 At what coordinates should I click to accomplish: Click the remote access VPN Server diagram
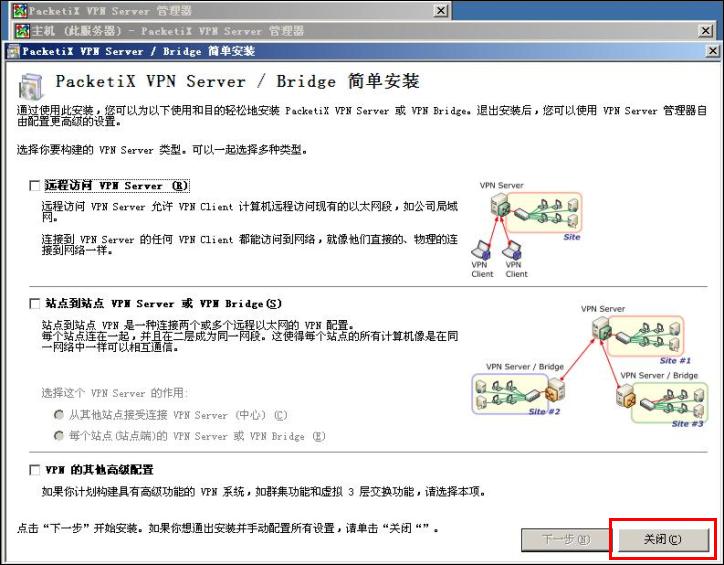526,230
